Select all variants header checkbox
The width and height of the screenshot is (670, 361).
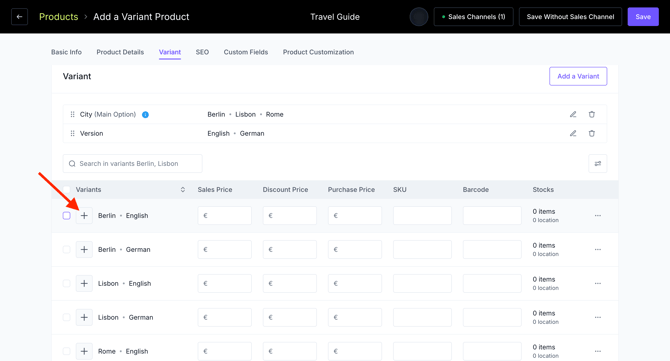point(66,190)
